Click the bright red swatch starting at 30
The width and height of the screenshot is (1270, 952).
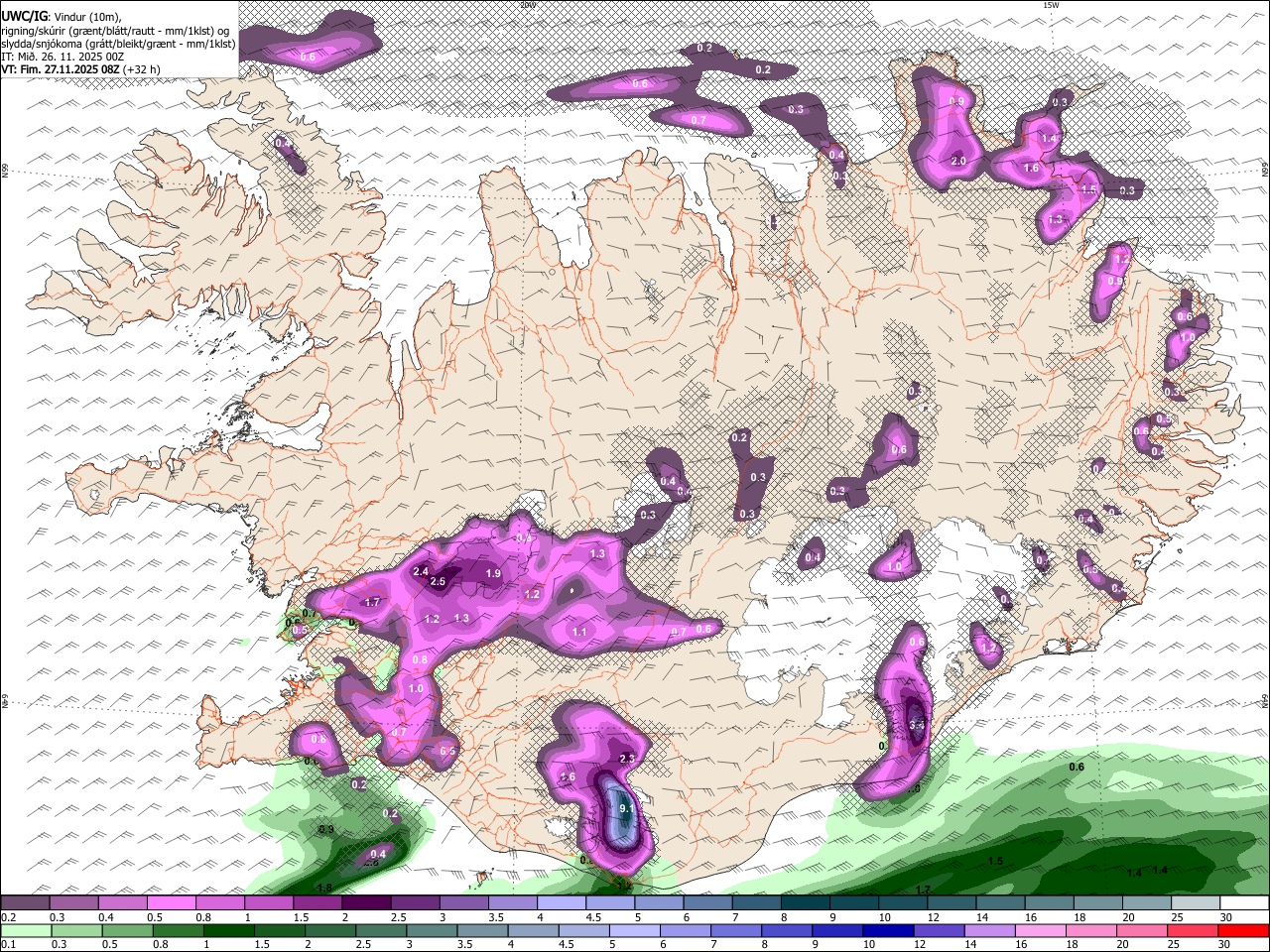coord(1244,930)
